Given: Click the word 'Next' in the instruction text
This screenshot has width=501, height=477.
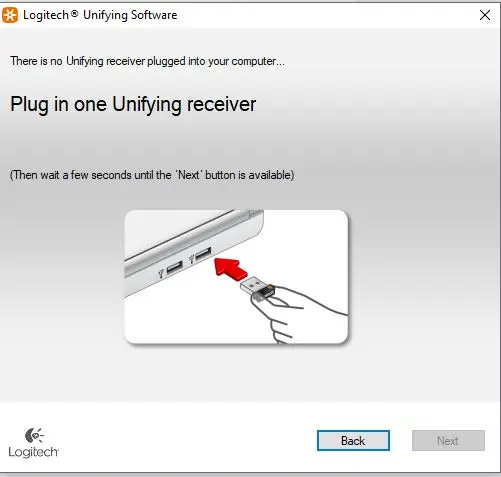Looking at the screenshot, I should click(189, 175).
